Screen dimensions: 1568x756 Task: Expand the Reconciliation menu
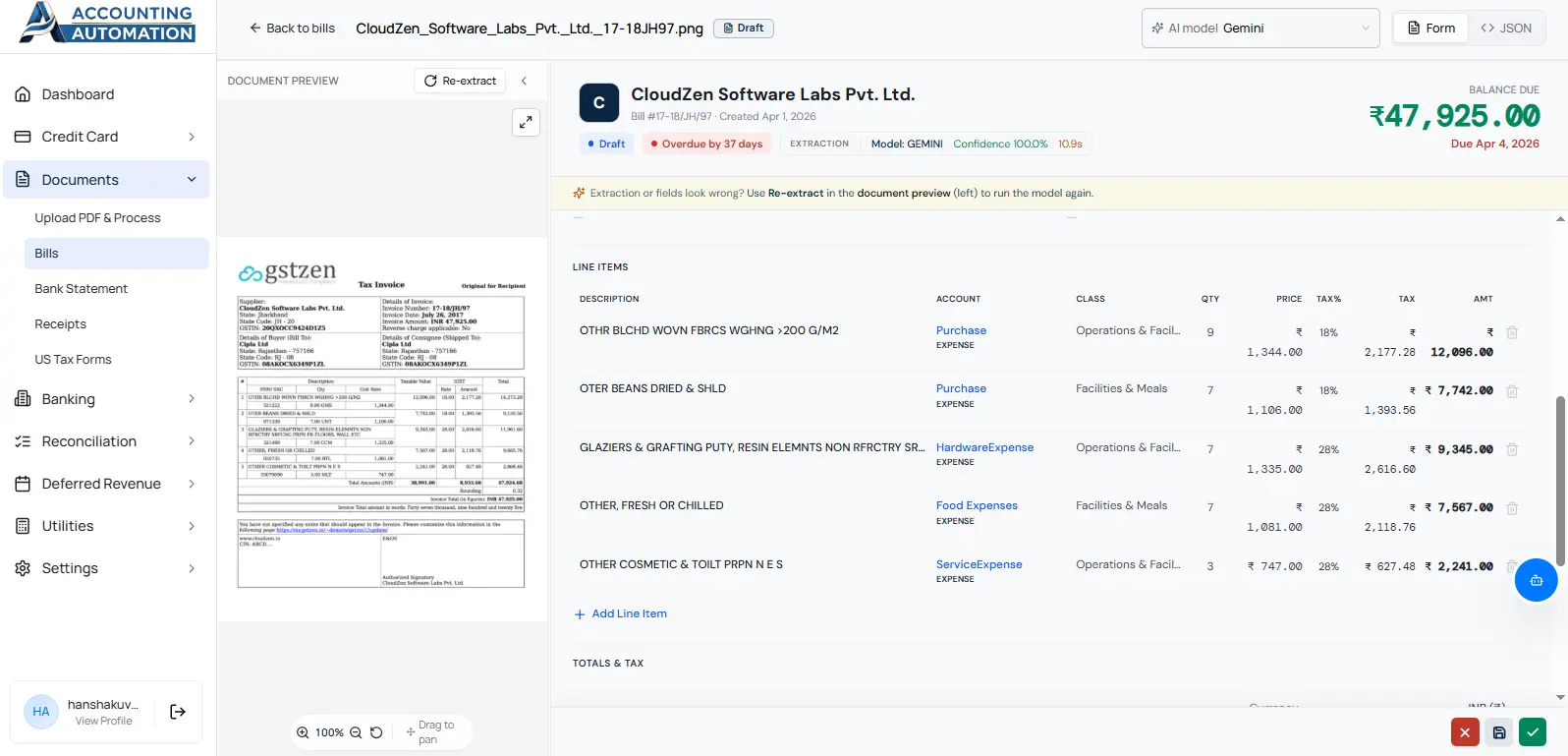pyautogui.click(x=106, y=441)
